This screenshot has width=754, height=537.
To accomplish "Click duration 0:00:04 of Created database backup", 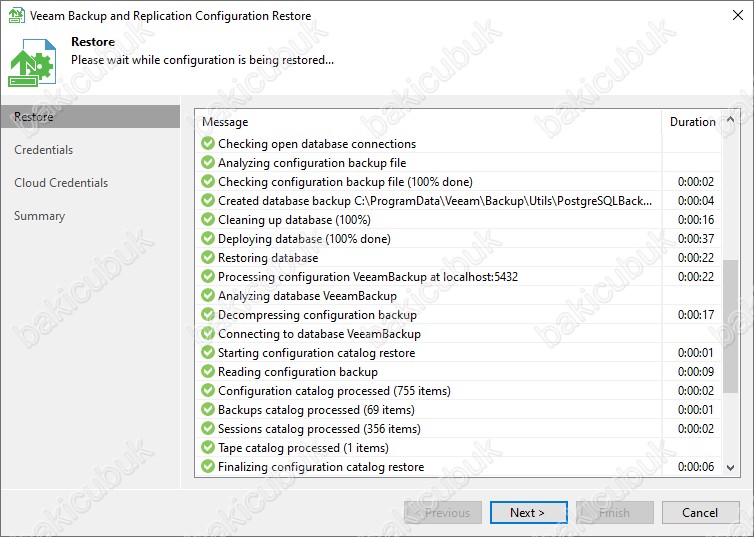I will [696, 201].
